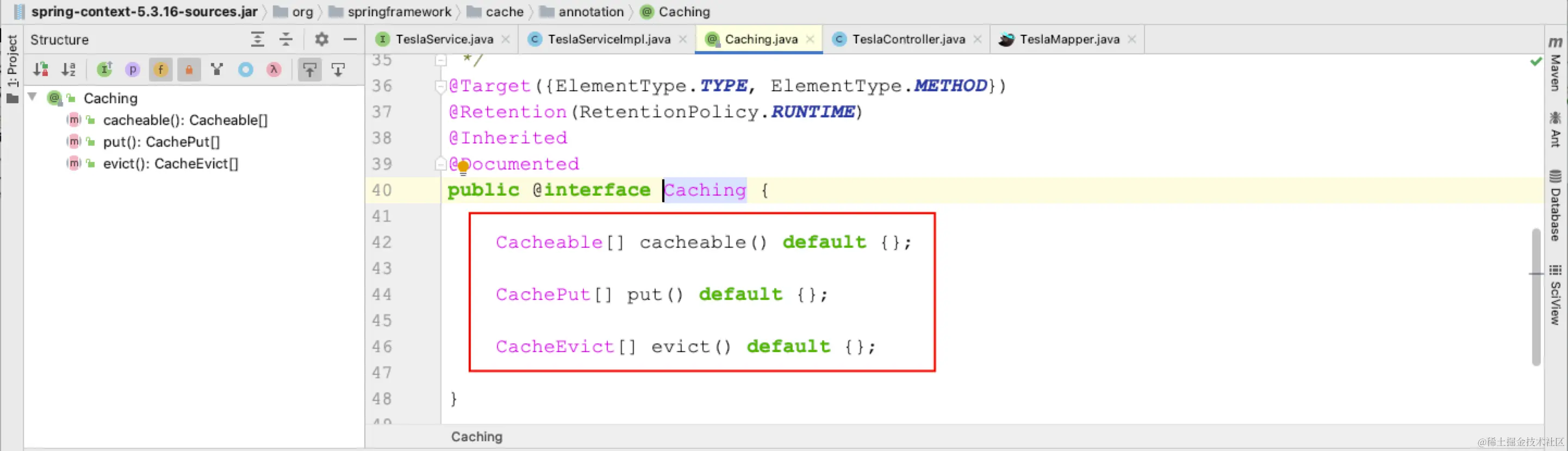The height and width of the screenshot is (451, 1568).
Task: Open the Database tool window
Action: (x=1555, y=206)
